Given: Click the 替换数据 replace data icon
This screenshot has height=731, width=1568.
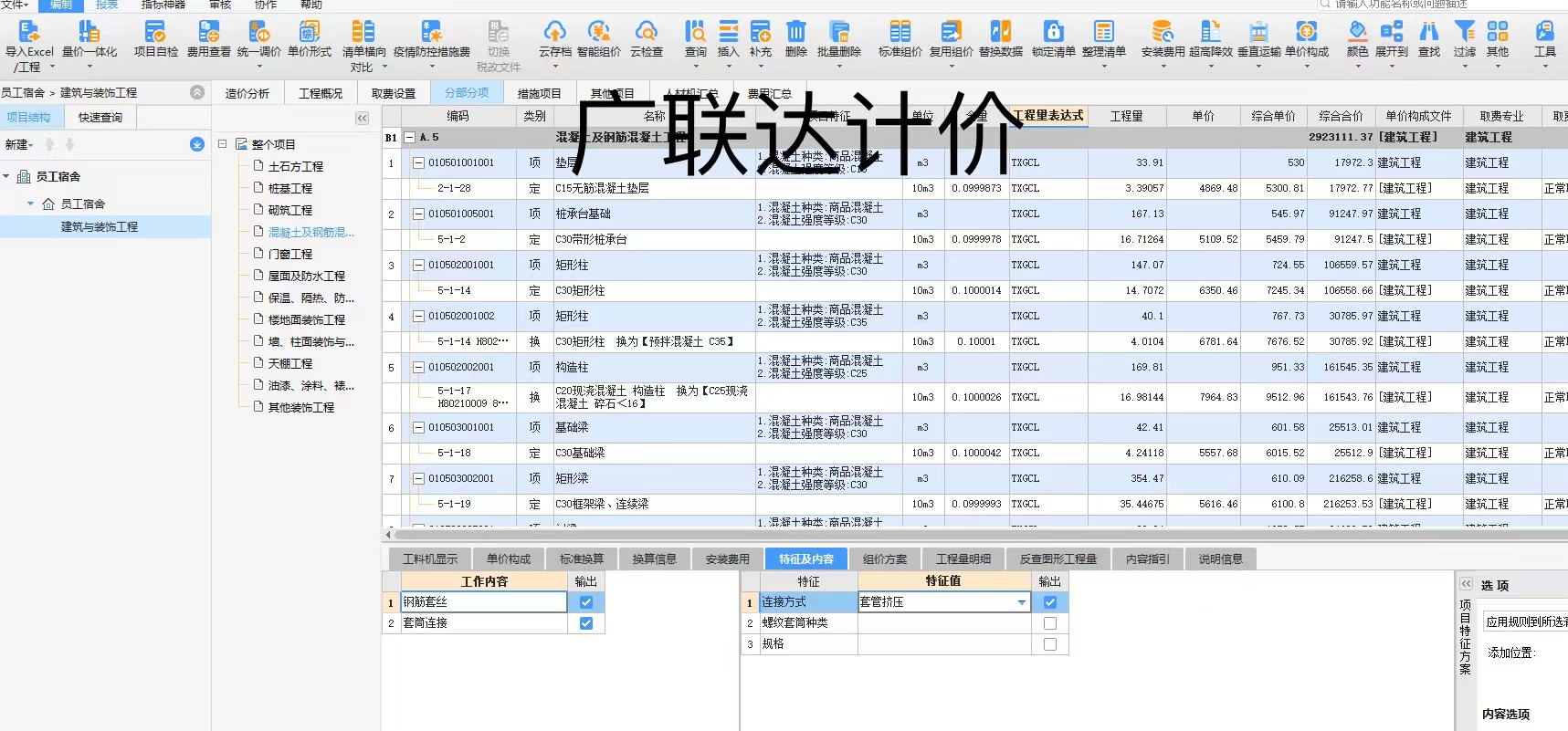Looking at the screenshot, I should pyautogui.click(x=1001, y=33).
